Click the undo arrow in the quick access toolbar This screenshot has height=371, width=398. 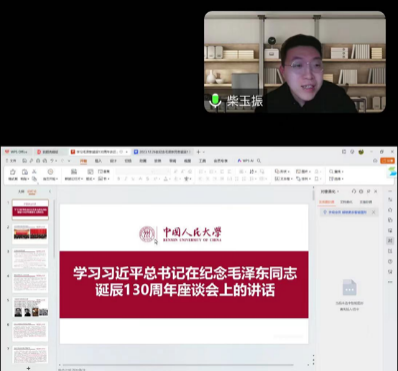(52, 161)
